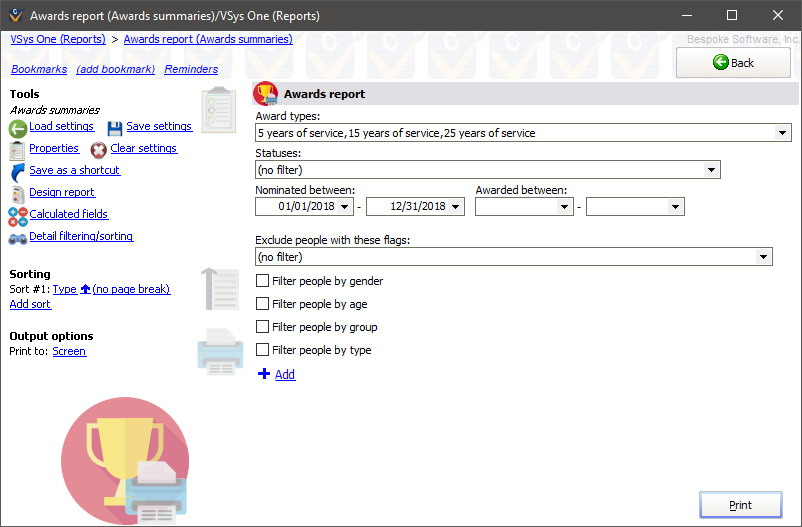
Task: Click the Detail filtering/sorting binoculars icon
Action: tap(18, 238)
